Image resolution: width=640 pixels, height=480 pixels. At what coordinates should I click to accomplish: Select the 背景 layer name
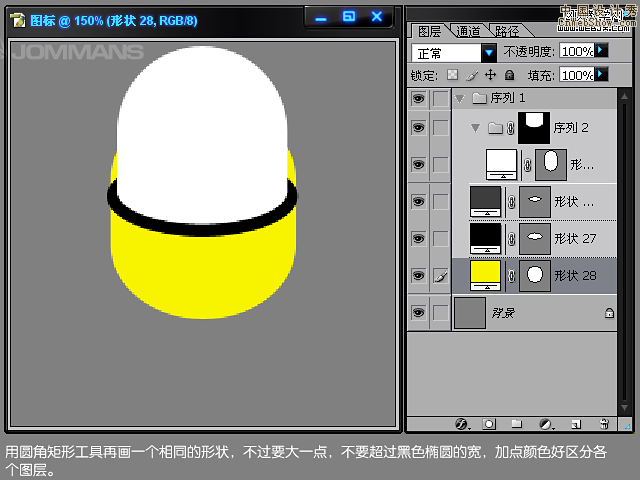click(503, 313)
